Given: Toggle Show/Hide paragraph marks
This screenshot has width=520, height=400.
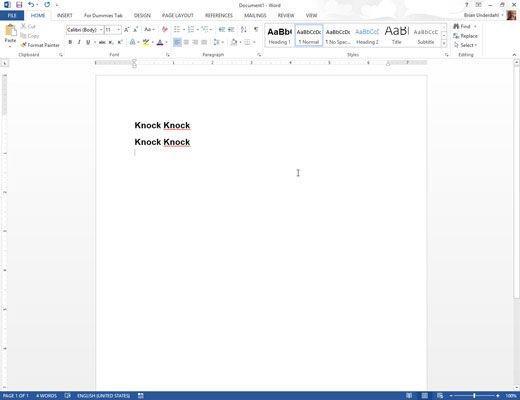Looking at the screenshot, I should coord(256,30).
